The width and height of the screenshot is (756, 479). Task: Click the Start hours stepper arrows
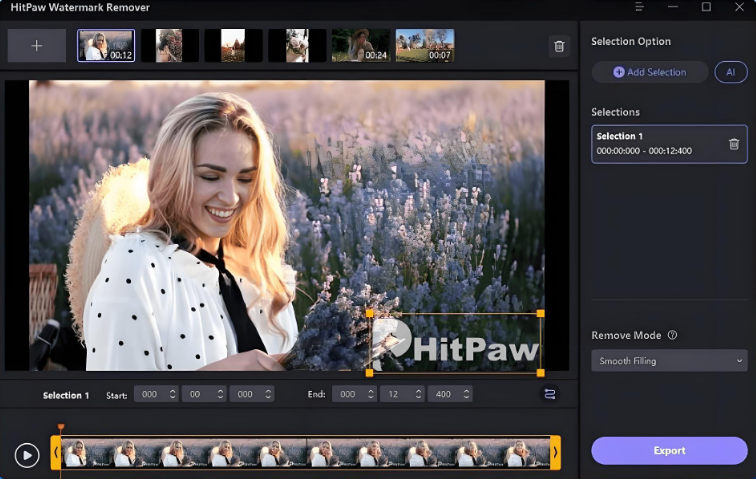tap(173, 395)
